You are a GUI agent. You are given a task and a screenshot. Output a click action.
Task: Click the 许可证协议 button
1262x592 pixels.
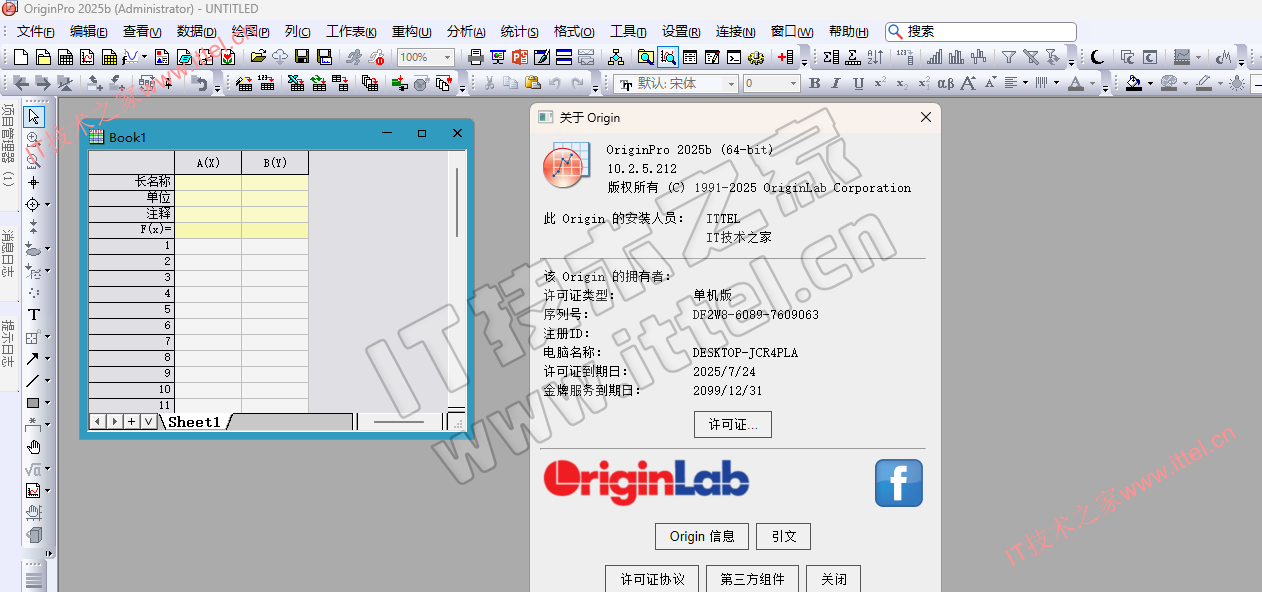coord(653,579)
